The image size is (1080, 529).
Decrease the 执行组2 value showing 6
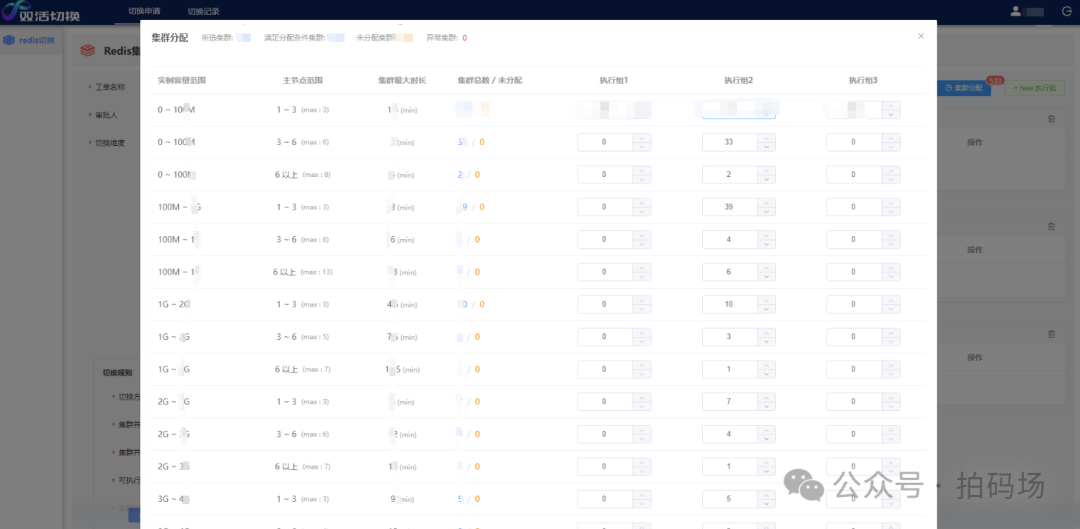tap(767, 276)
